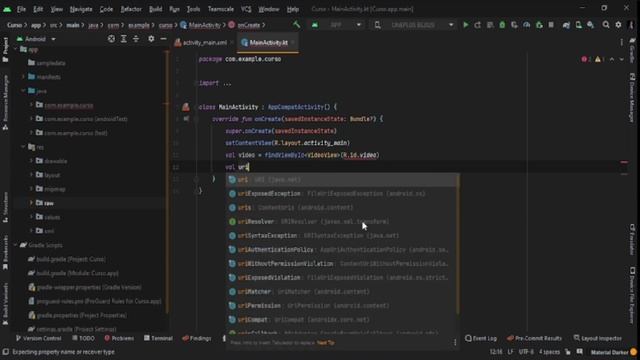Click Next Tip link in completion popup

[x=325, y=343]
